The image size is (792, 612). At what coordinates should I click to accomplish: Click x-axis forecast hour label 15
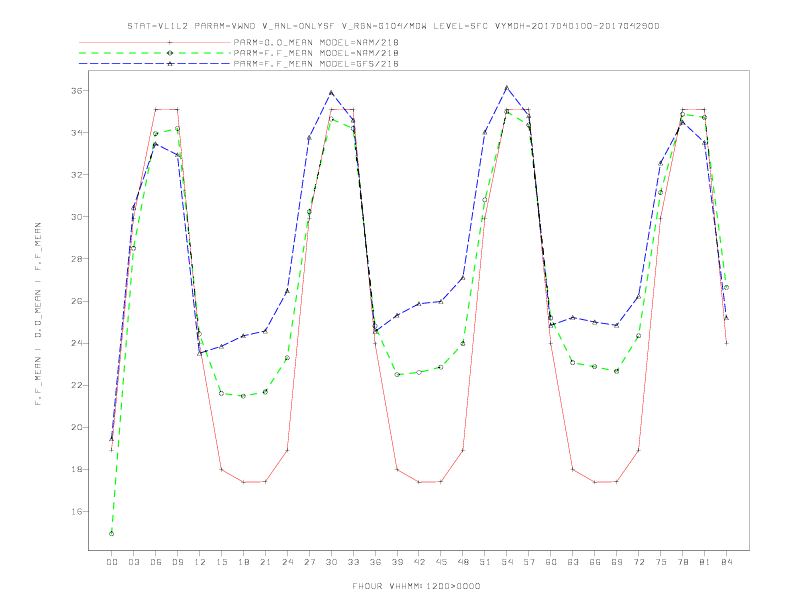tap(221, 562)
